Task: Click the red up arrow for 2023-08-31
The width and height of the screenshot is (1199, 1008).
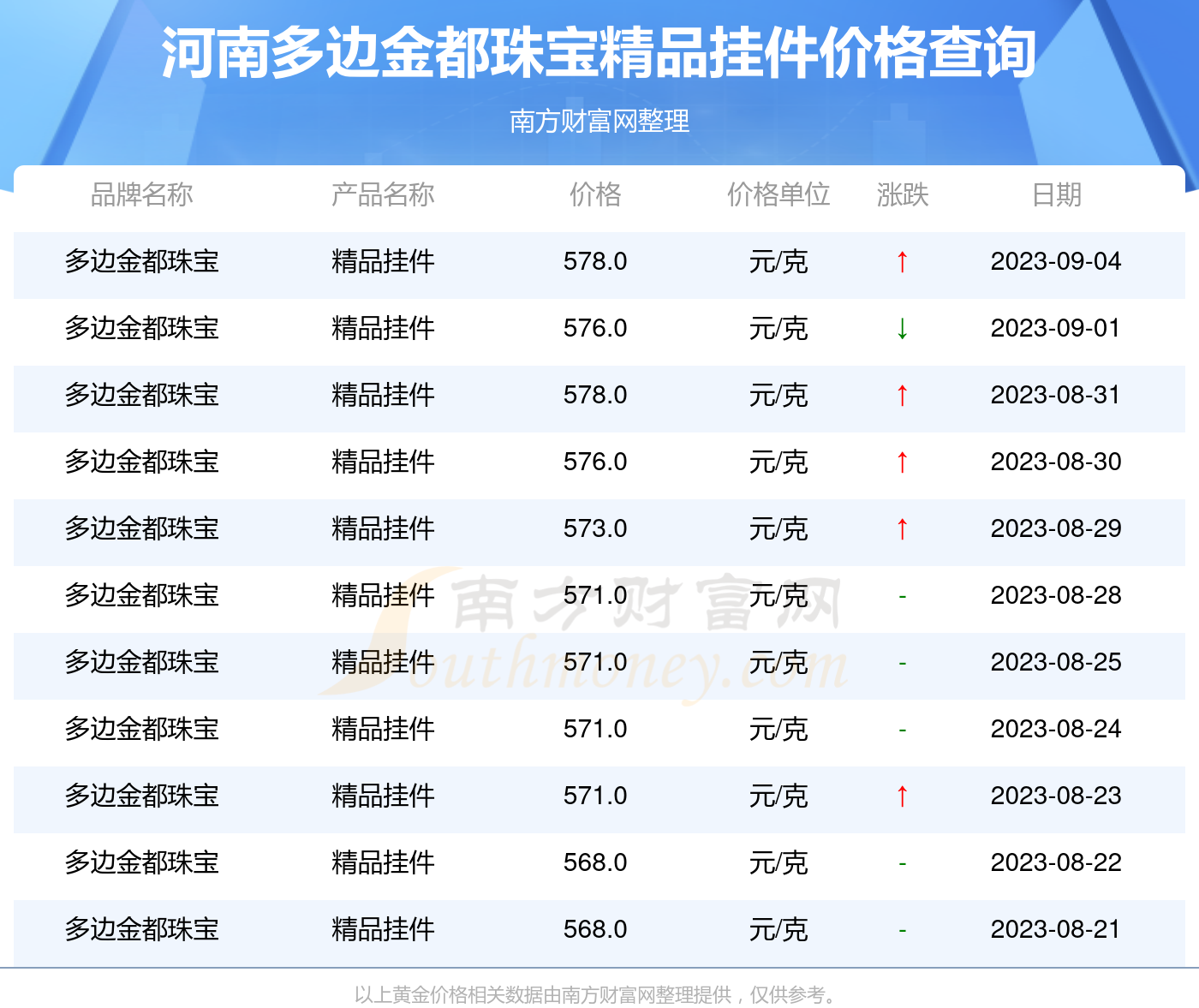Action: point(902,395)
